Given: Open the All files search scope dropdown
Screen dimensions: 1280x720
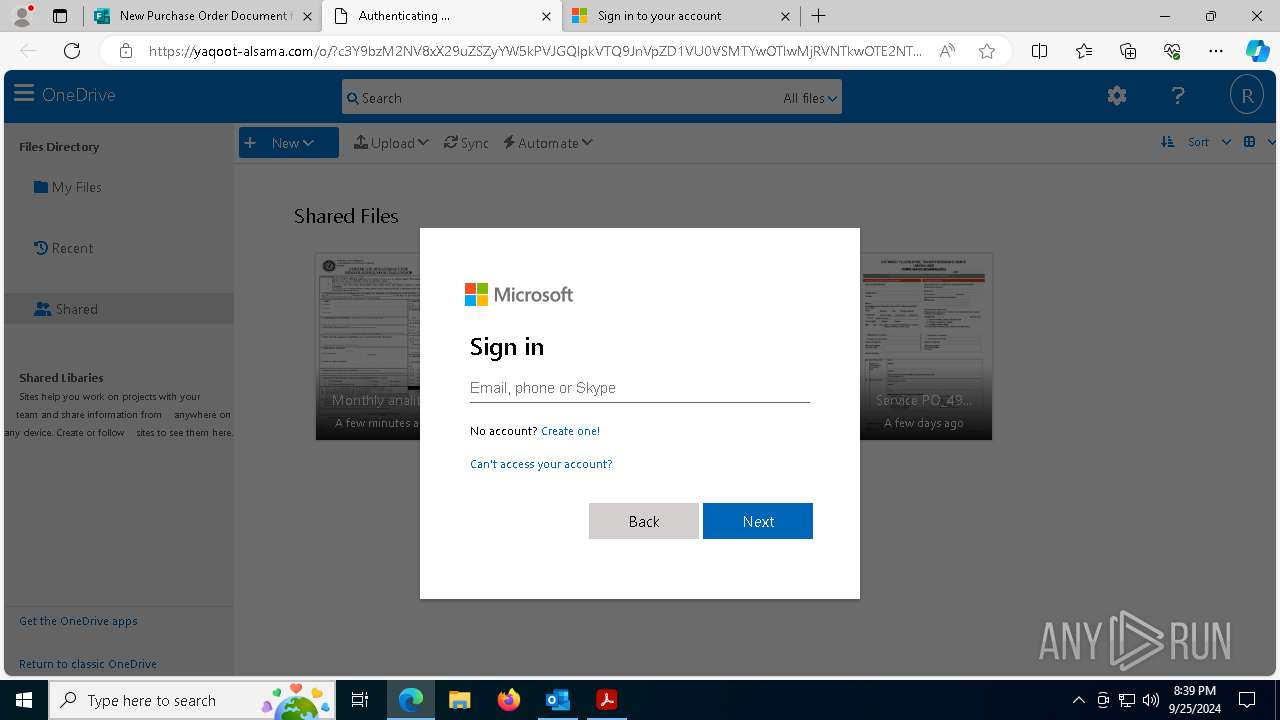Looking at the screenshot, I should [811, 98].
